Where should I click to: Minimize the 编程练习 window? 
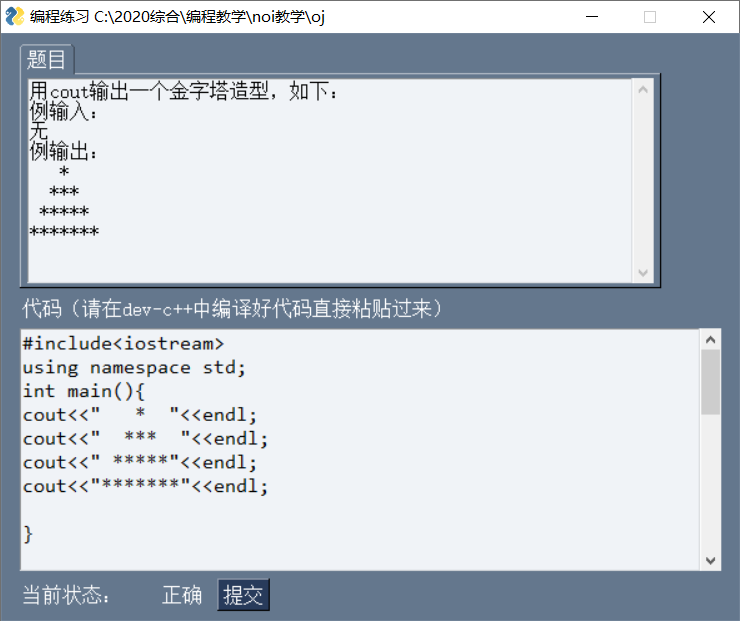click(592, 17)
